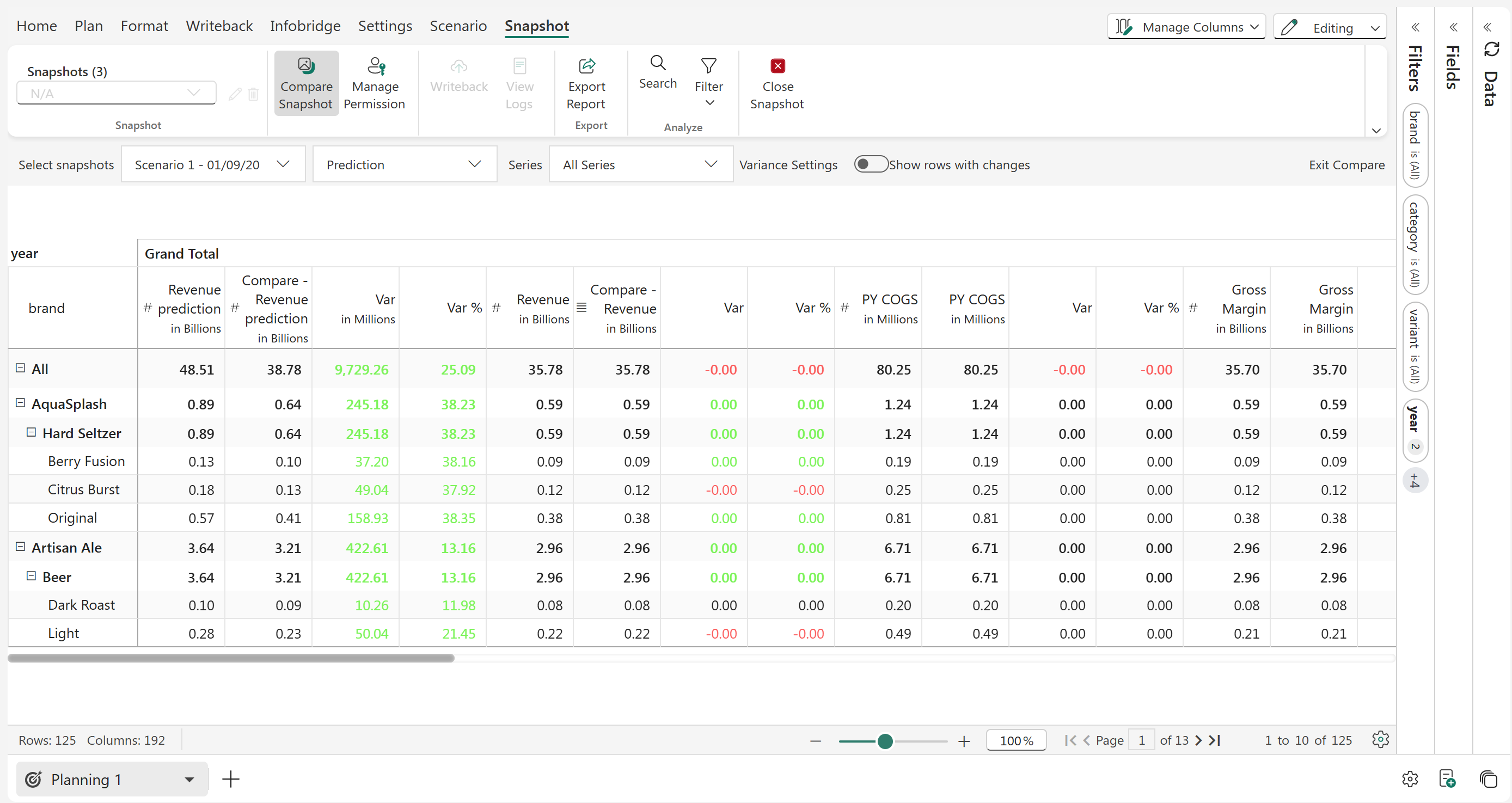Collapse the AquaSplash brand row

pos(20,403)
